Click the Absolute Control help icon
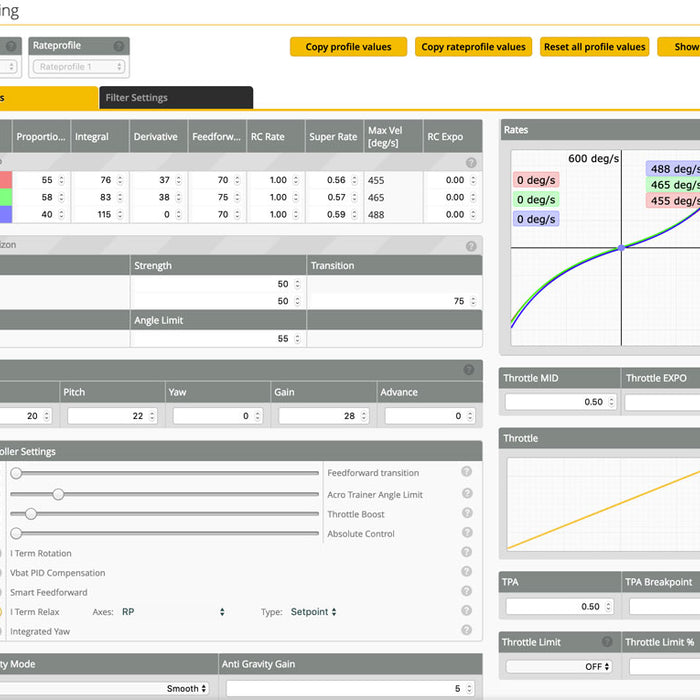The image size is (700, 700). click(466, 534)
